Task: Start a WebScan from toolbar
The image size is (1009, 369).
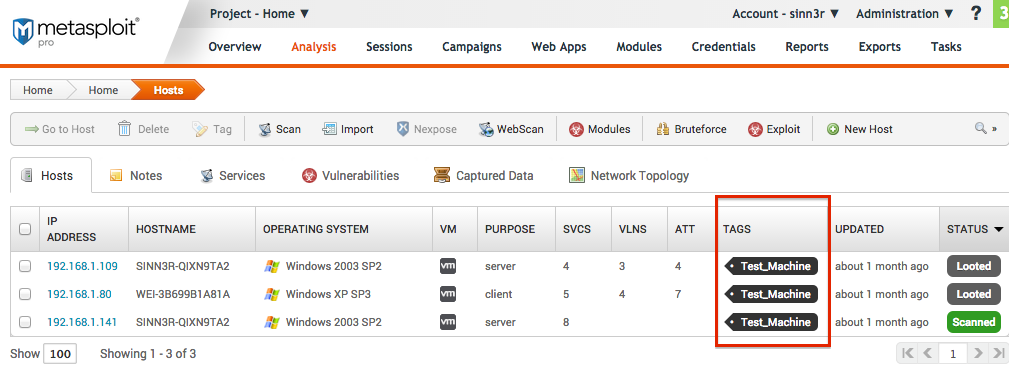Action: pos(511,129)
